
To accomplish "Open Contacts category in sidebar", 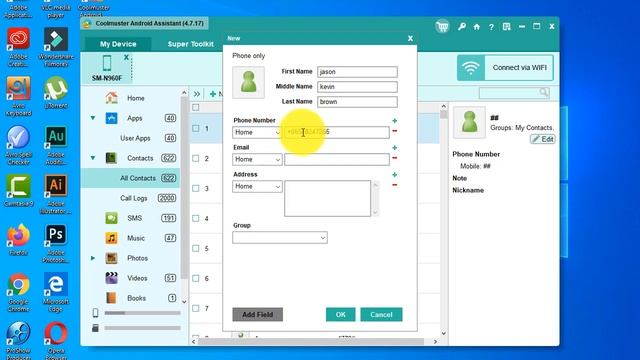I will [x=140, y=158].
